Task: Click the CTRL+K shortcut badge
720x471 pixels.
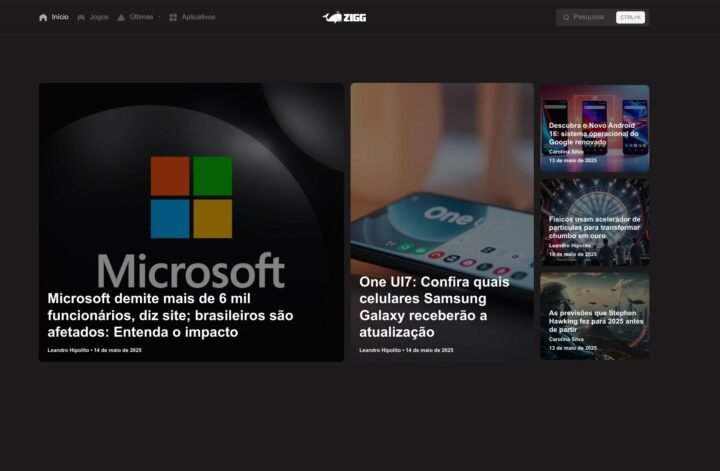Action: pos(630,17)
